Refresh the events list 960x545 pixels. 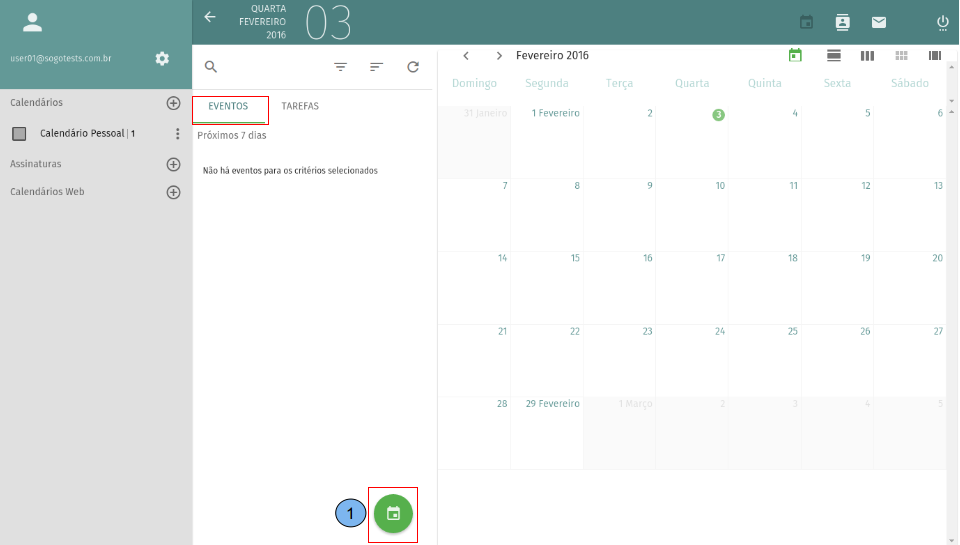coord(413,67)
